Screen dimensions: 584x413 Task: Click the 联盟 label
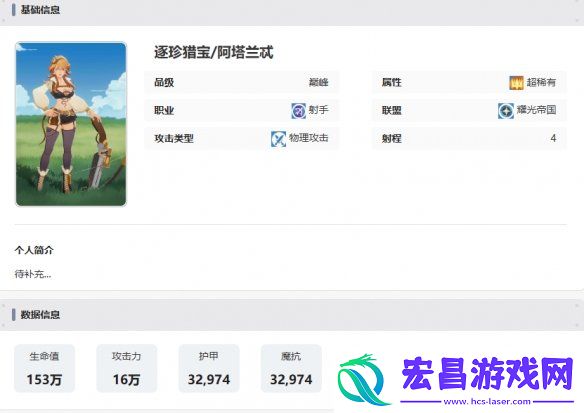(x=391, y=111)
